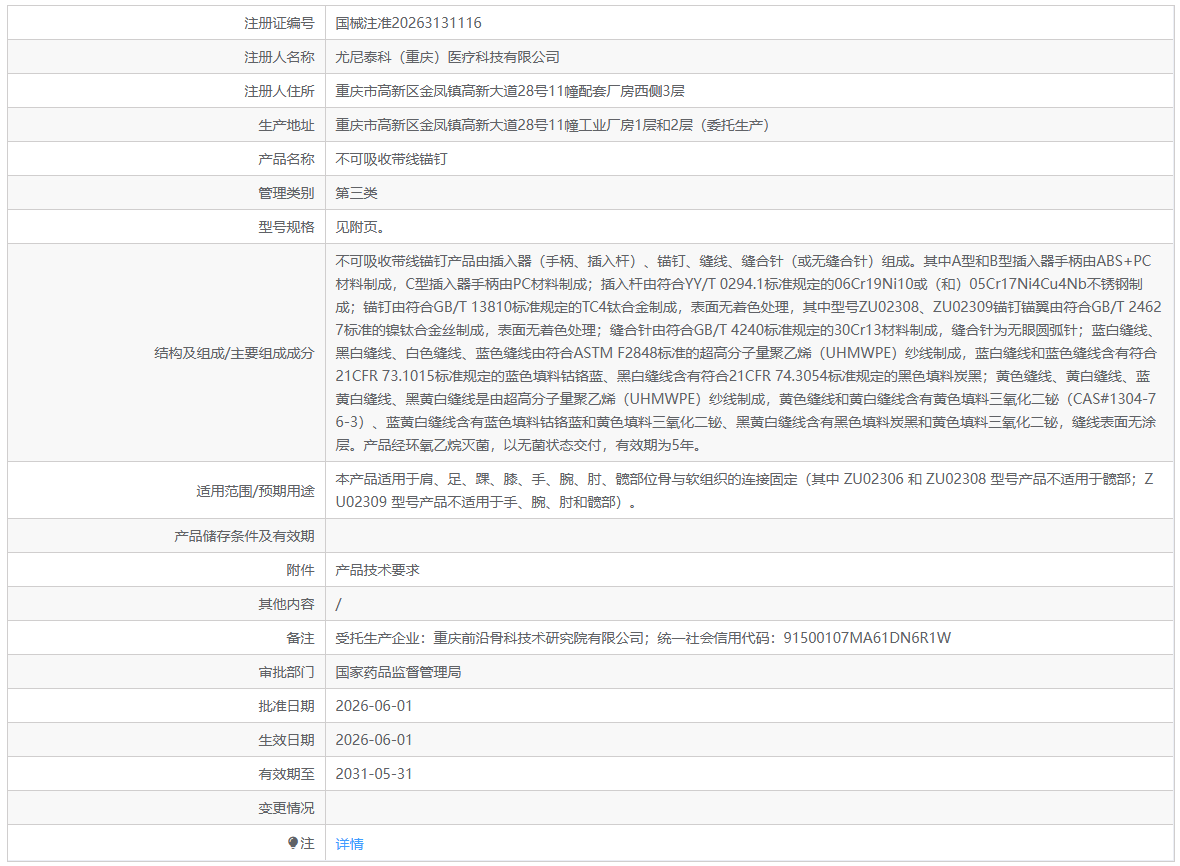Open the 详情 link in the 注 row
The height and width of the screenshot is (866, 1180).
[349, 844]
